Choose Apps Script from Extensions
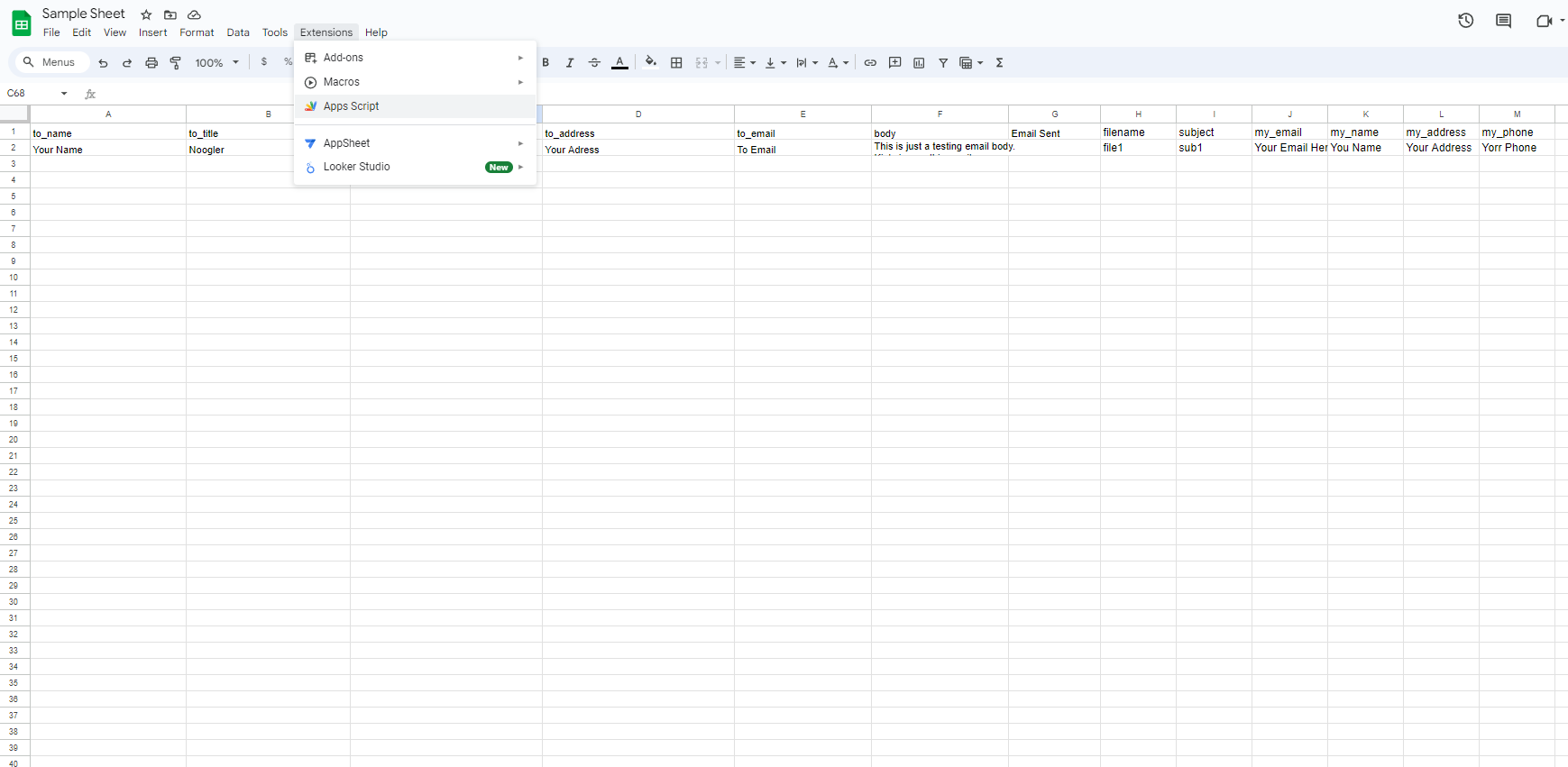This screenshot has height=767, width=1568. [415, 106]
